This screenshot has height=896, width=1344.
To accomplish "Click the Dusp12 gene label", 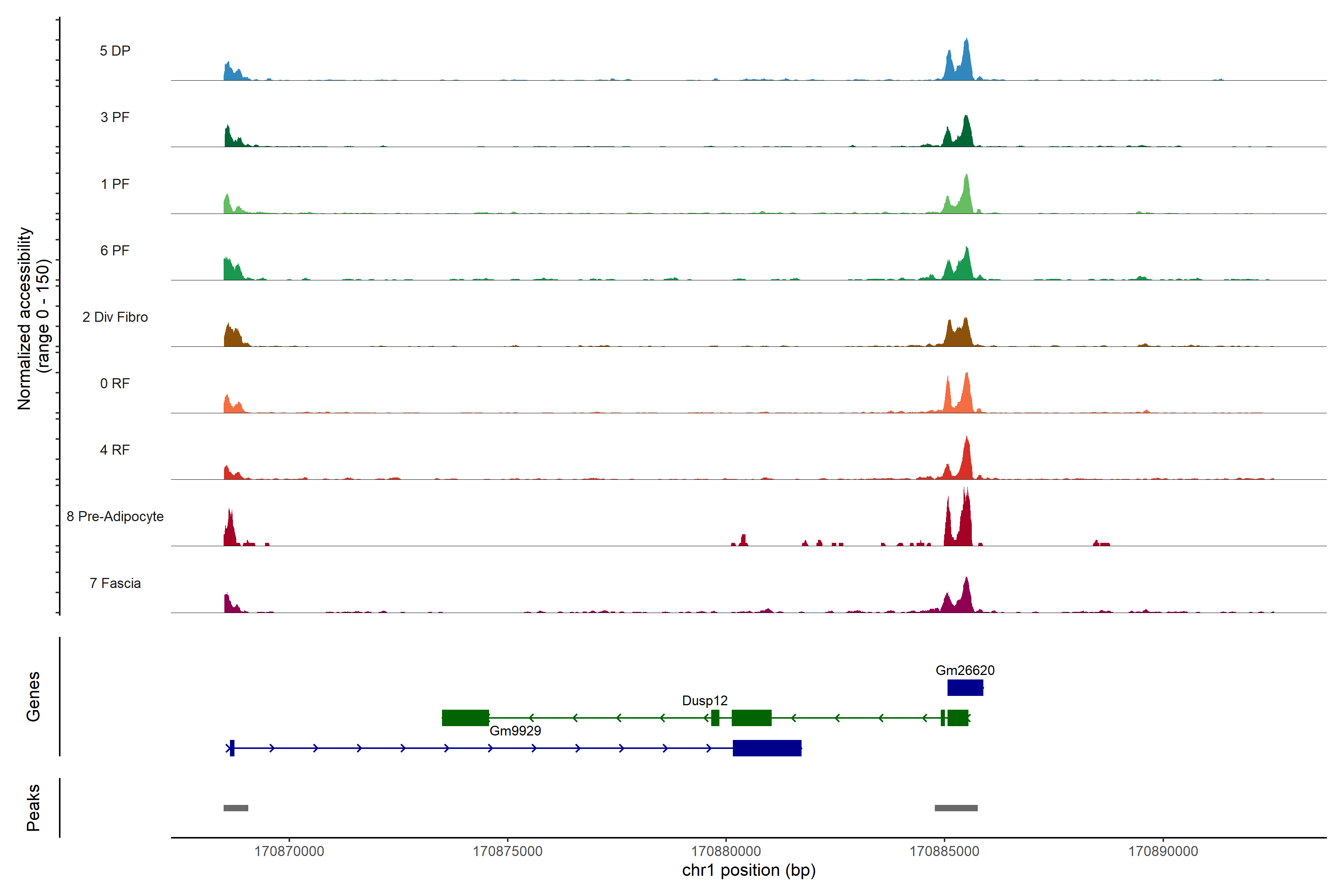I will point(704,701).
